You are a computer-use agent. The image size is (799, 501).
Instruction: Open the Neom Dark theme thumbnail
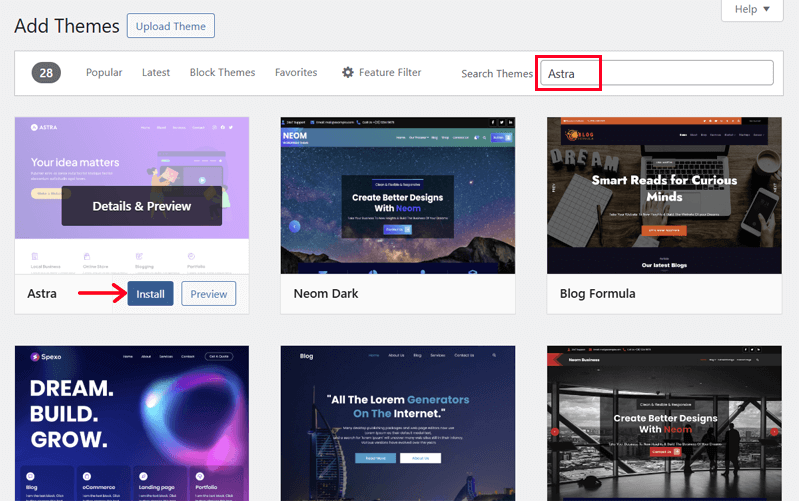coord(397,195)
